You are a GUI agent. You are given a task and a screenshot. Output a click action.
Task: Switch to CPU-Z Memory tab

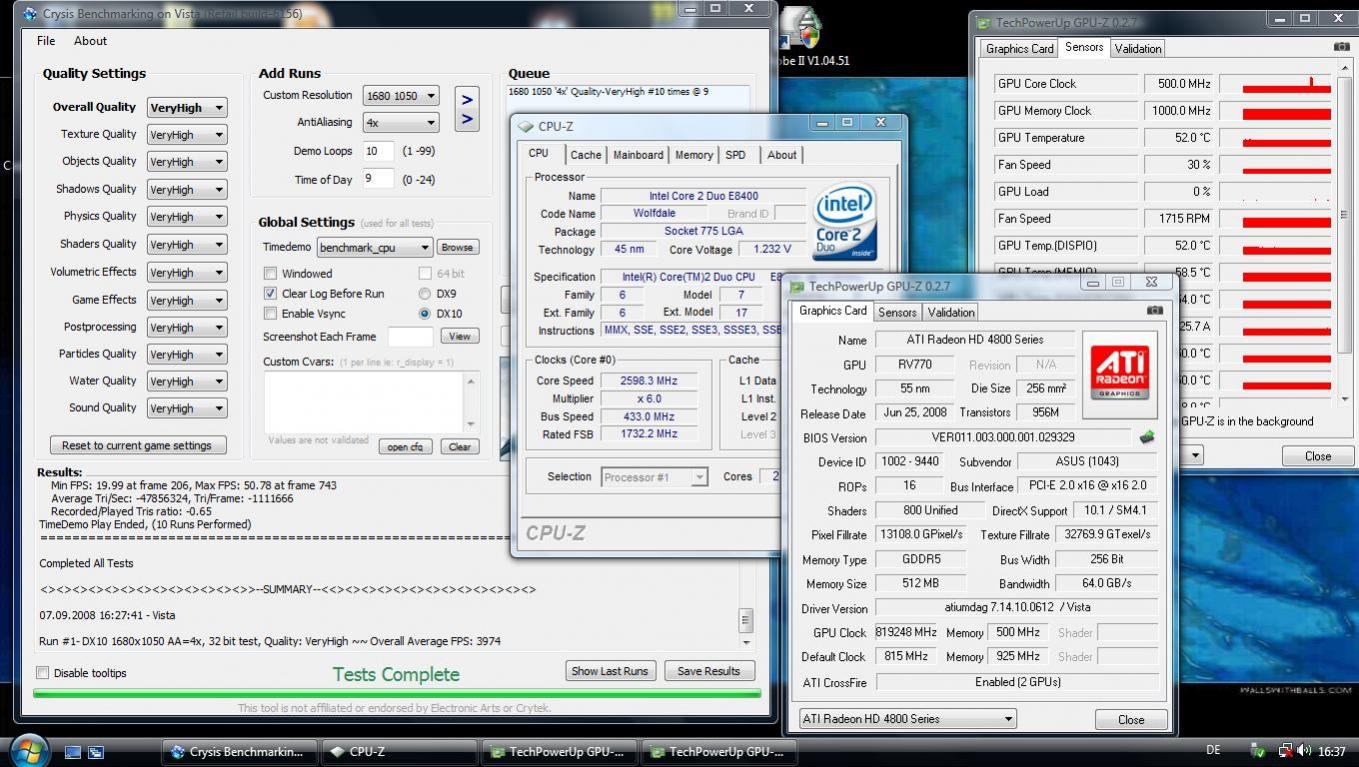[693, 155]
